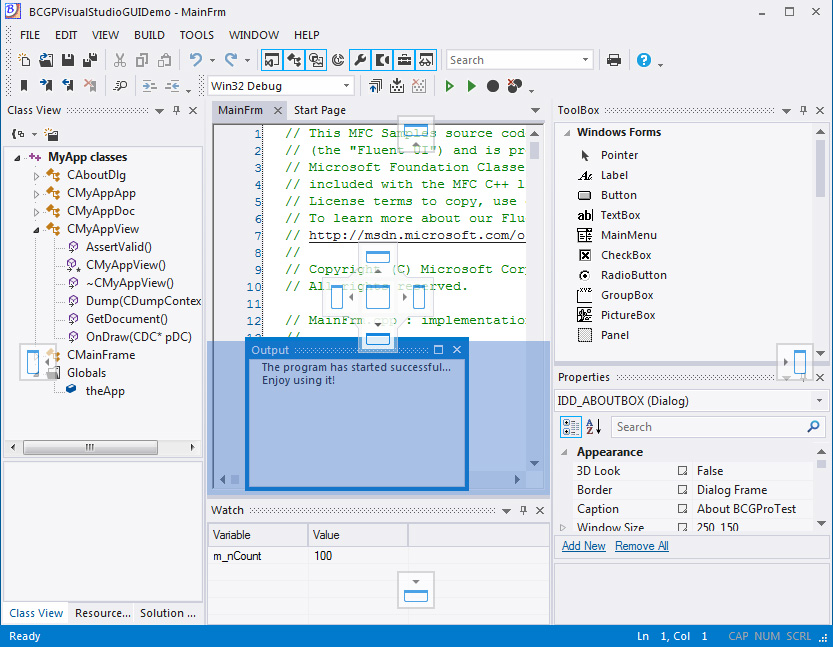
Task: Click the Add New link in Properties
Action: coord(583,545)
